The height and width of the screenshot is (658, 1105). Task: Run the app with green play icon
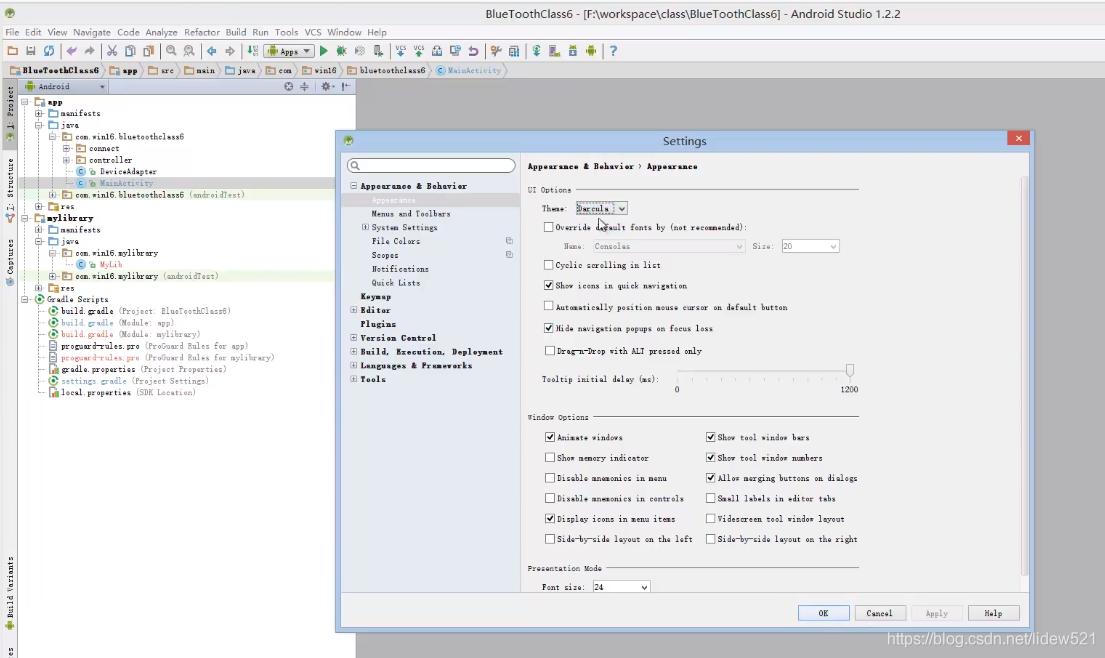coord(323,51)
